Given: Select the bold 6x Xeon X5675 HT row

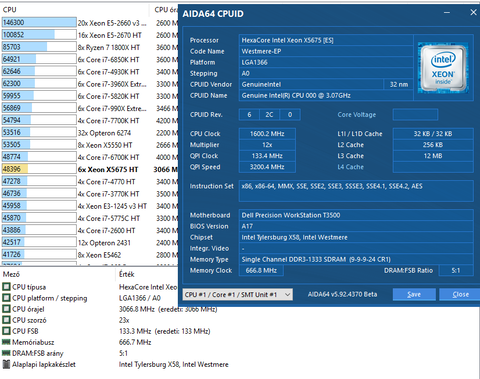Looking at the screenshot, I should (90, 169).
